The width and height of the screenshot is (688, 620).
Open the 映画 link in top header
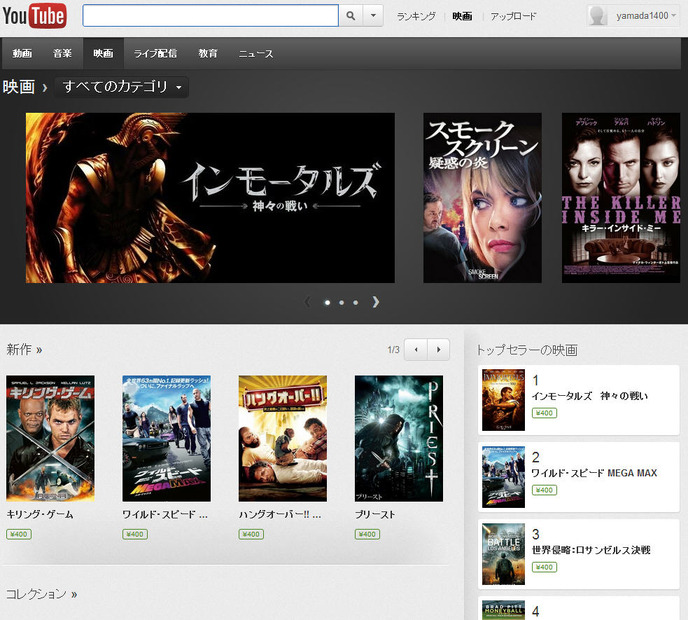pos(462,16)
